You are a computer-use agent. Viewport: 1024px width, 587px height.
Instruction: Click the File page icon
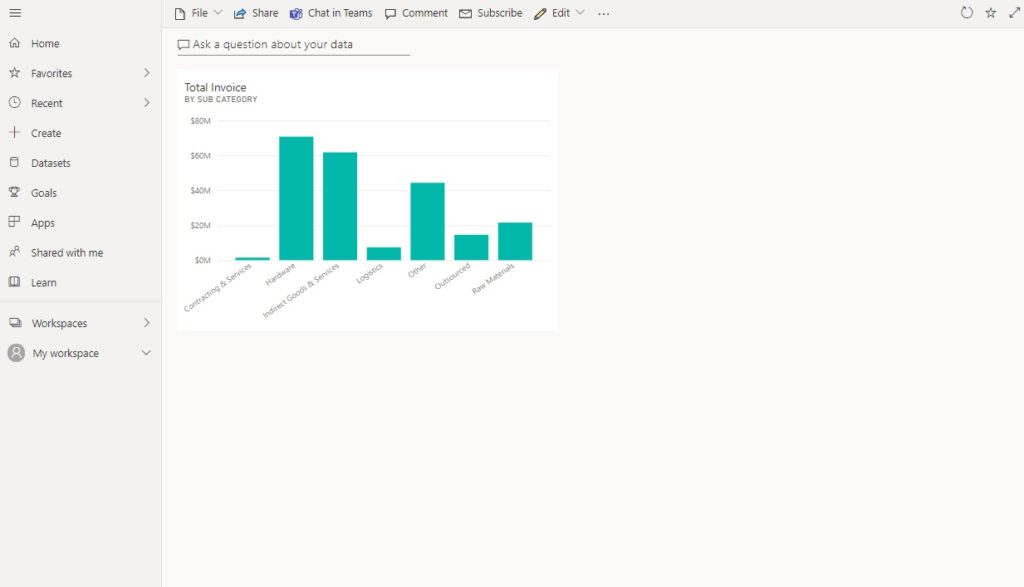coord(180,14)
